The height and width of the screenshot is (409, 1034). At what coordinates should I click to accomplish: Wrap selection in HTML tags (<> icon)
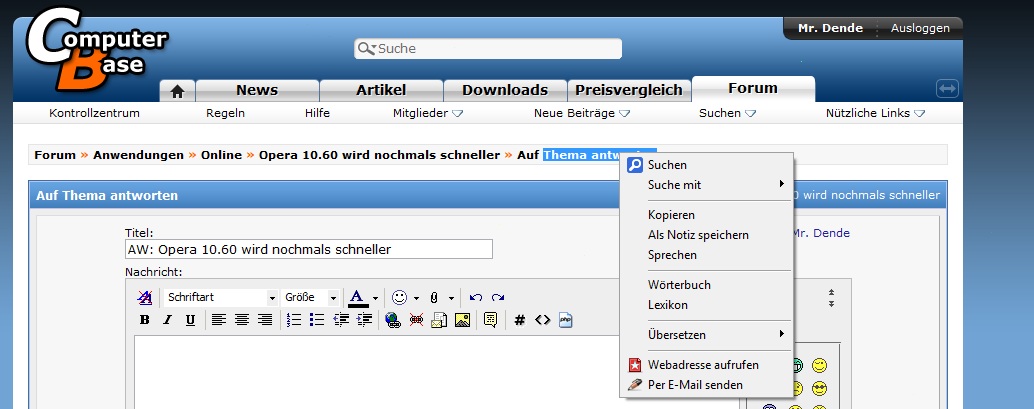[x=542, y=321]
